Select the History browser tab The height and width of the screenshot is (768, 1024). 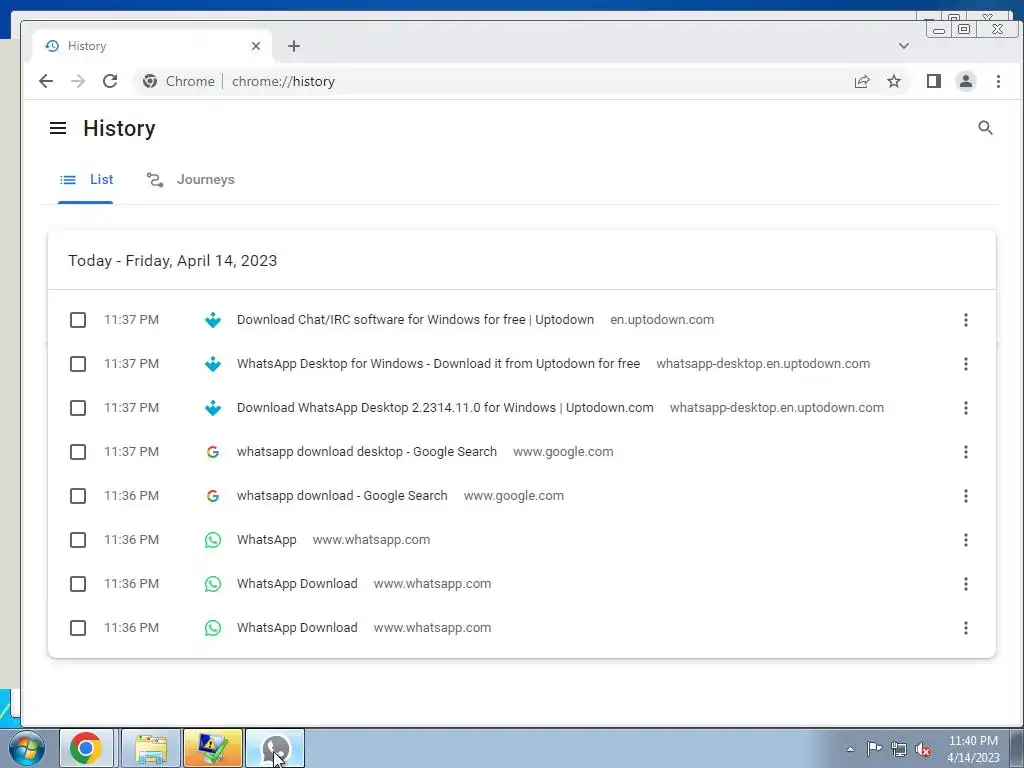click(x=152, y=46)
